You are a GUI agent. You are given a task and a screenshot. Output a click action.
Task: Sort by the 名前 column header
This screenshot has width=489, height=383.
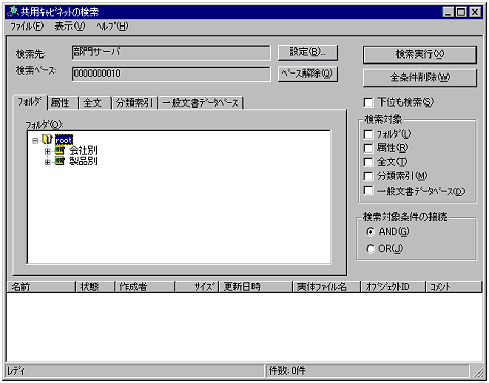coord(41,287)
